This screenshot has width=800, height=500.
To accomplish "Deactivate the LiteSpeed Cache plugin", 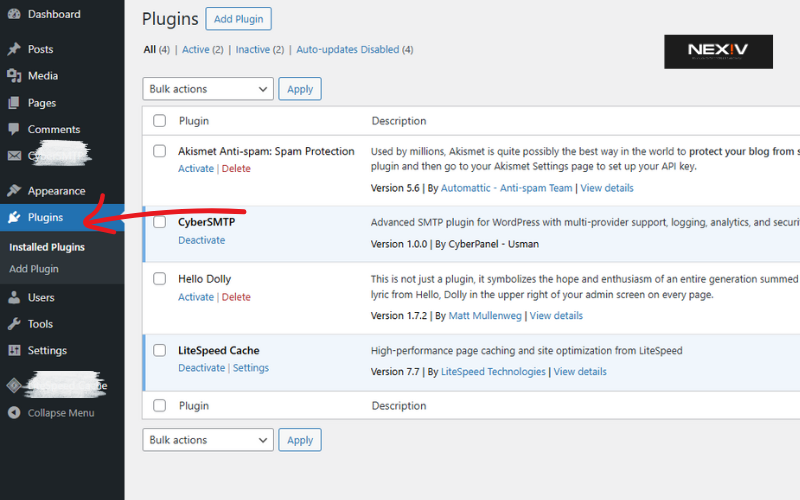I will click(x=202, y=368).
